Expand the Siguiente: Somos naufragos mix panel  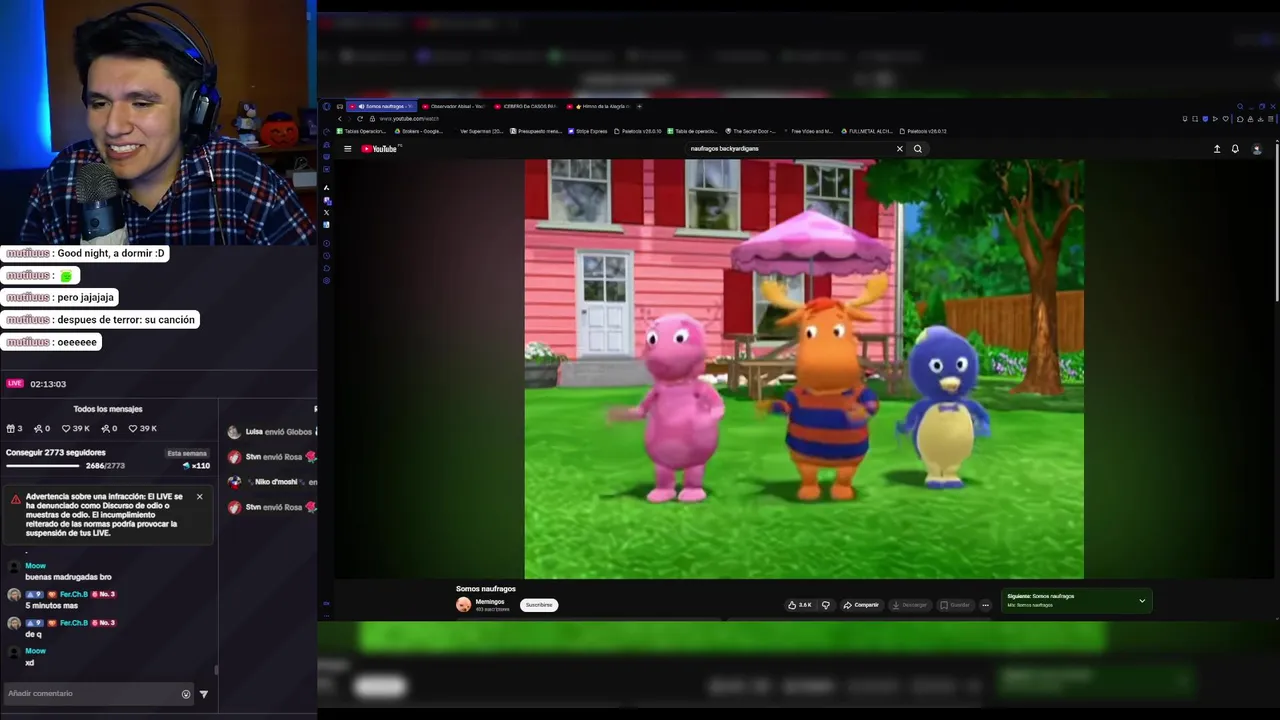(x=1142, y=601)
